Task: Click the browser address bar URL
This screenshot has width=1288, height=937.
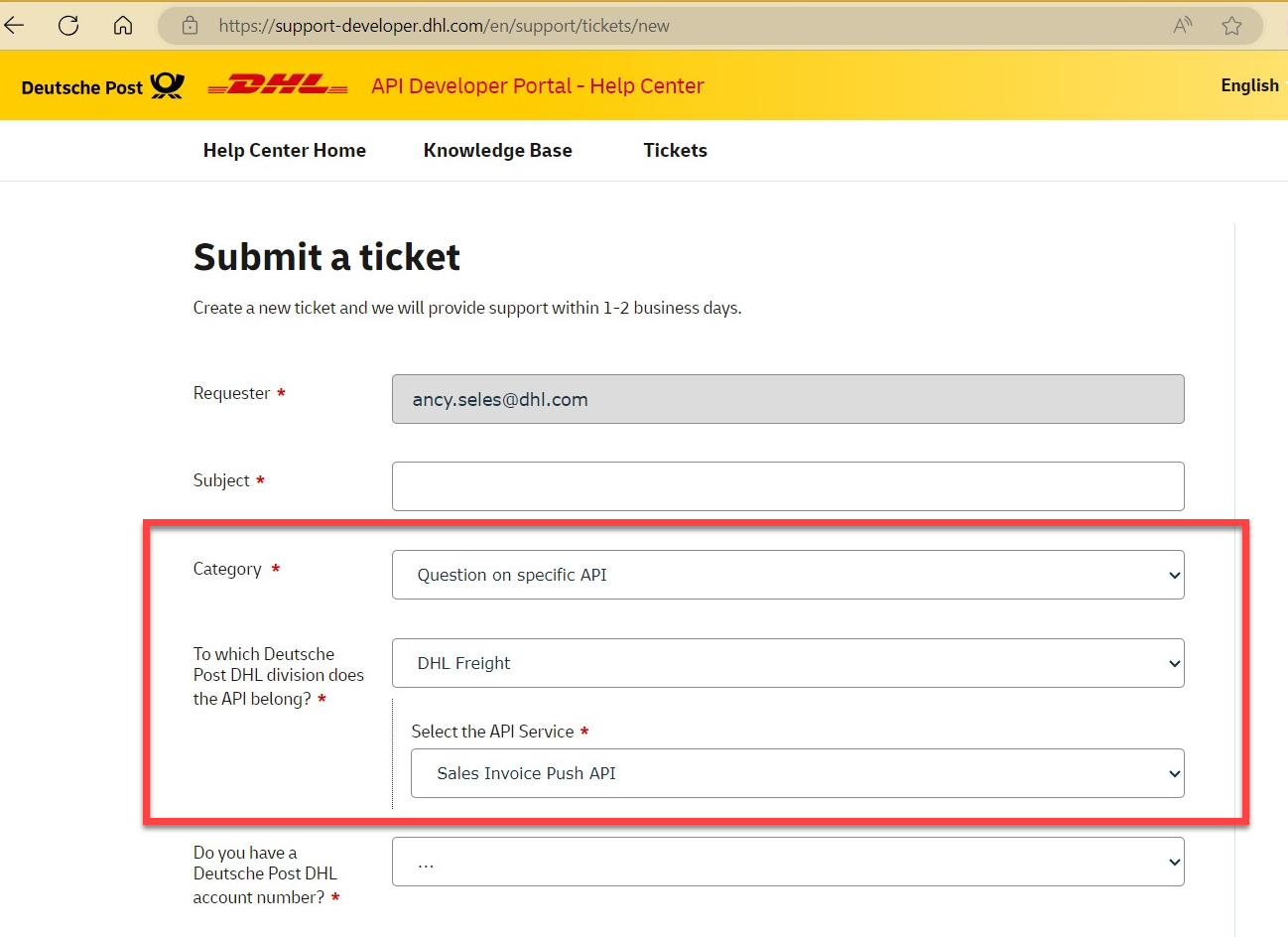Action: 444,26
